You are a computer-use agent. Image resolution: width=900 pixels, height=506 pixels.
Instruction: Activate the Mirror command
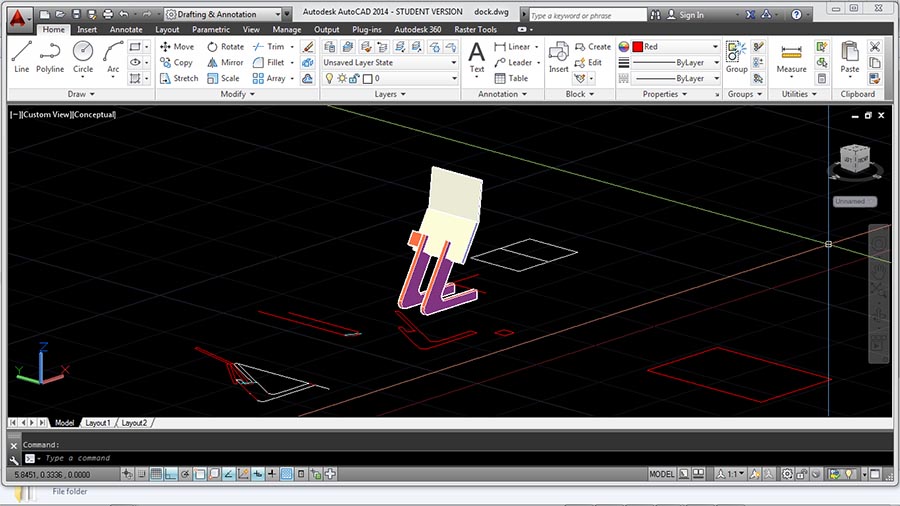[226, 63]
